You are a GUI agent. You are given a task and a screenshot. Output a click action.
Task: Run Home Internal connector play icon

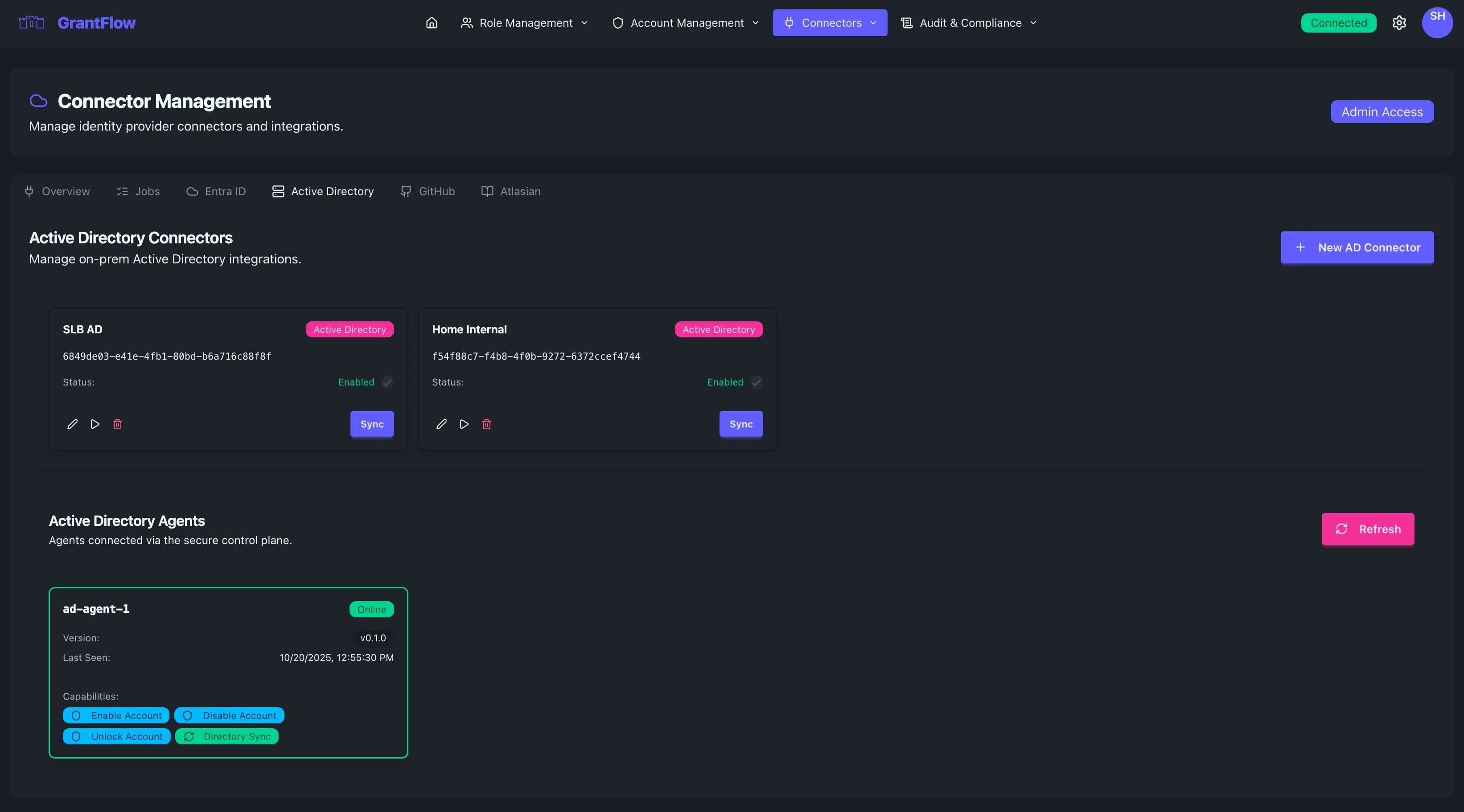pyautogui.click(x=464, y=424)
